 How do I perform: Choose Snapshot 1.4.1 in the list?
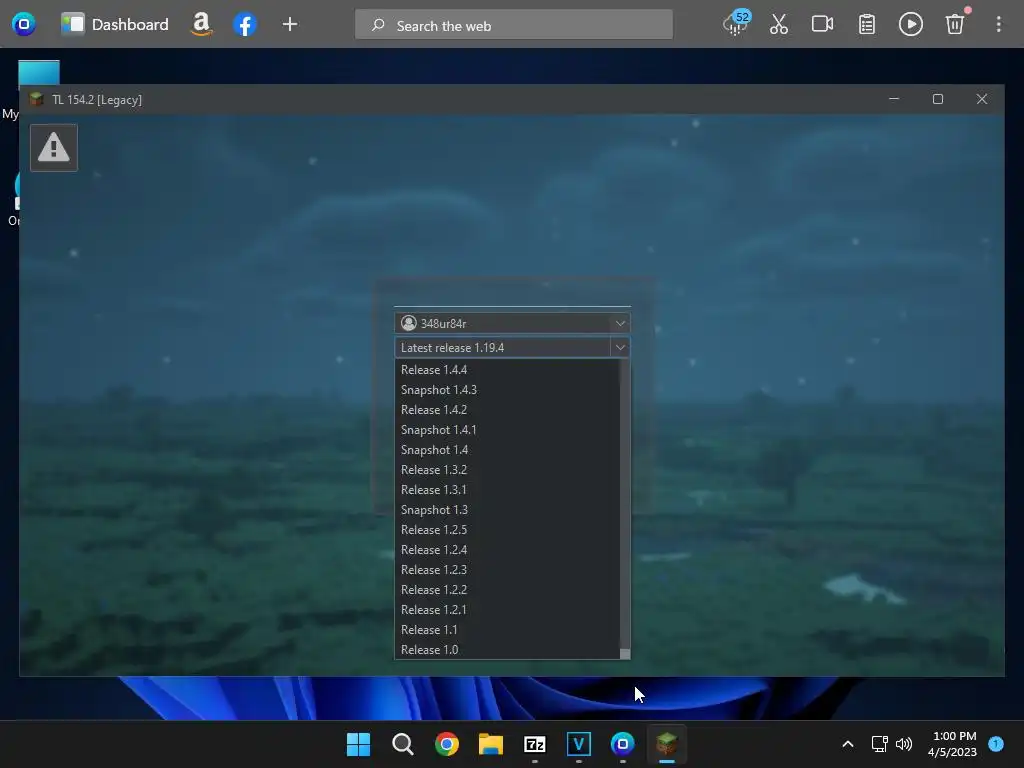pyautogui.click(x=507, y=430)
